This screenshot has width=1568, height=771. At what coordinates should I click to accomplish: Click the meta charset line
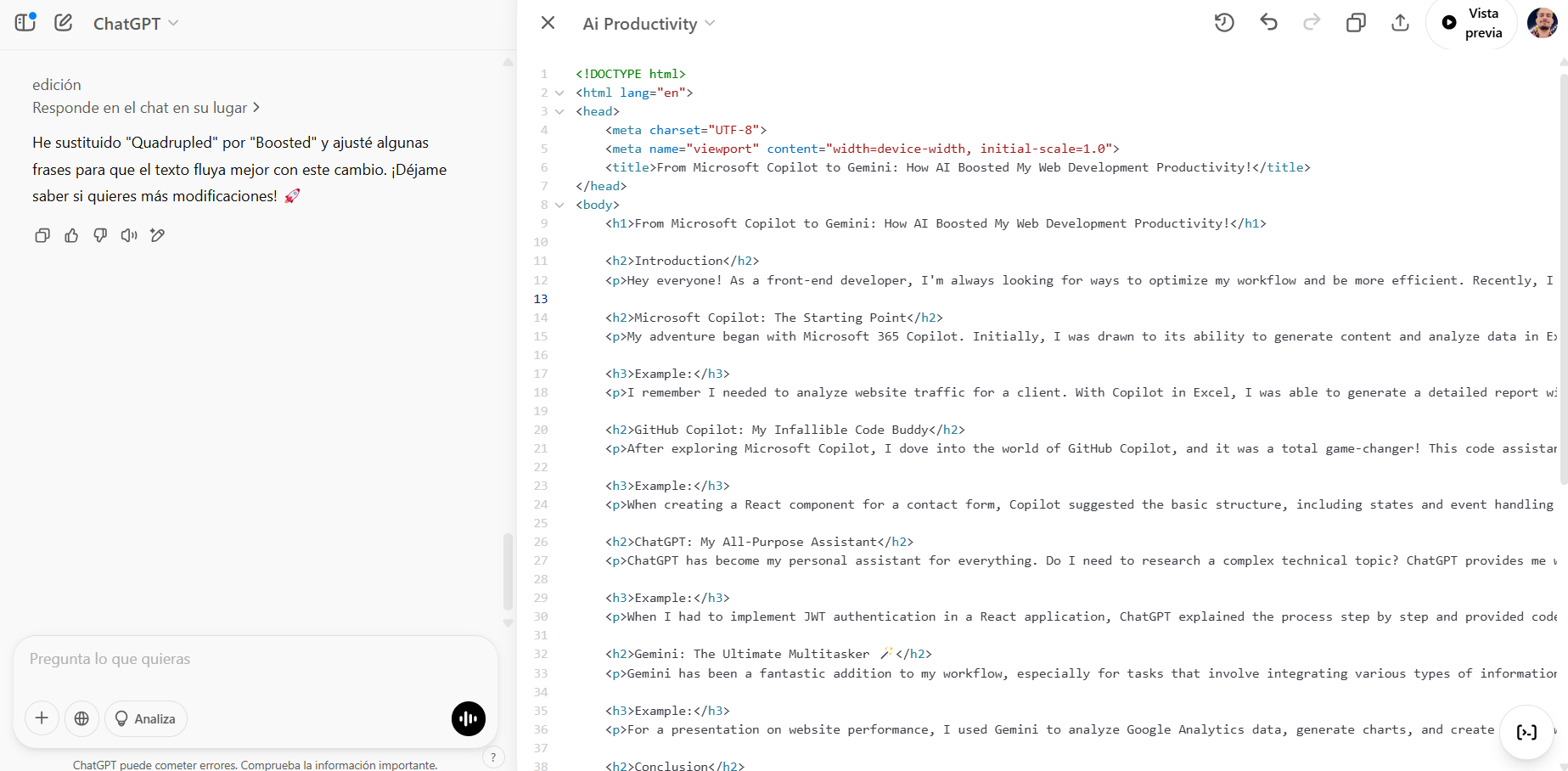(x=686, y=130)
